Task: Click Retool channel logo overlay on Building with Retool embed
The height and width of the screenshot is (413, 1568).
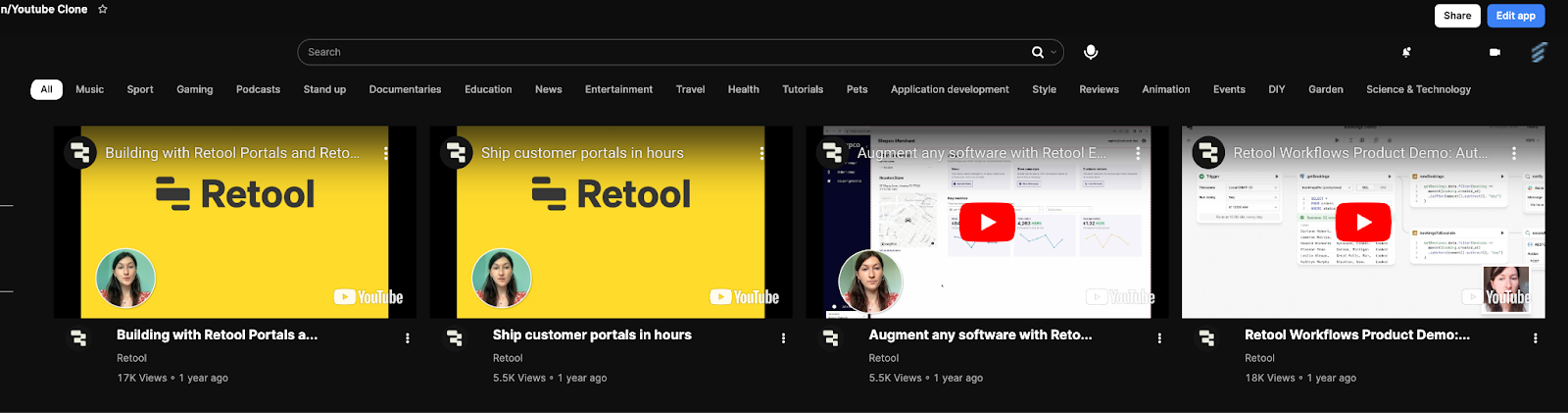Action: click(80, 153)
